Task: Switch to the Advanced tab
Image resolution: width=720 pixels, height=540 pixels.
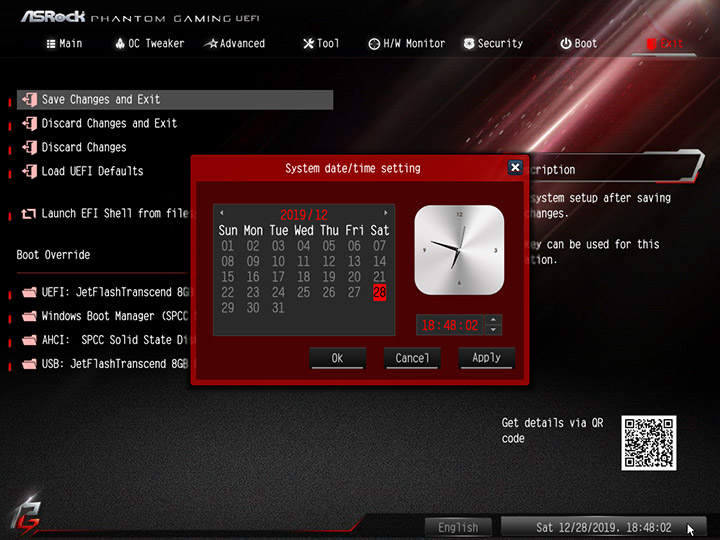Action: tap(235, 44)
